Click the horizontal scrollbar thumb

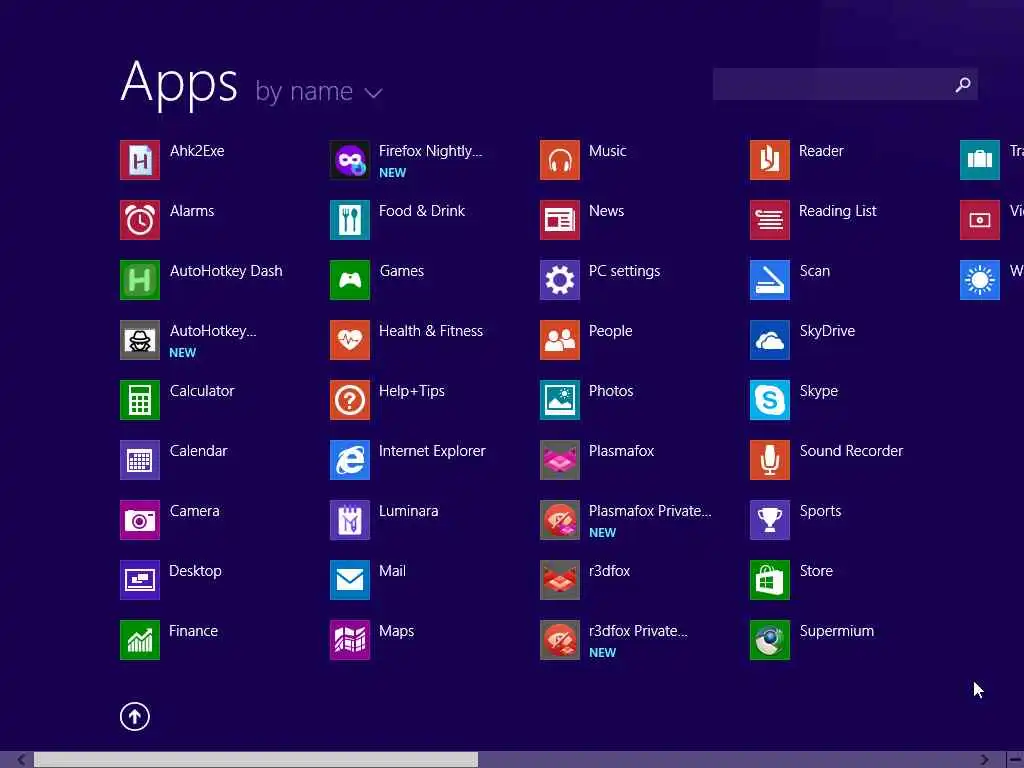tap(256, 760)
